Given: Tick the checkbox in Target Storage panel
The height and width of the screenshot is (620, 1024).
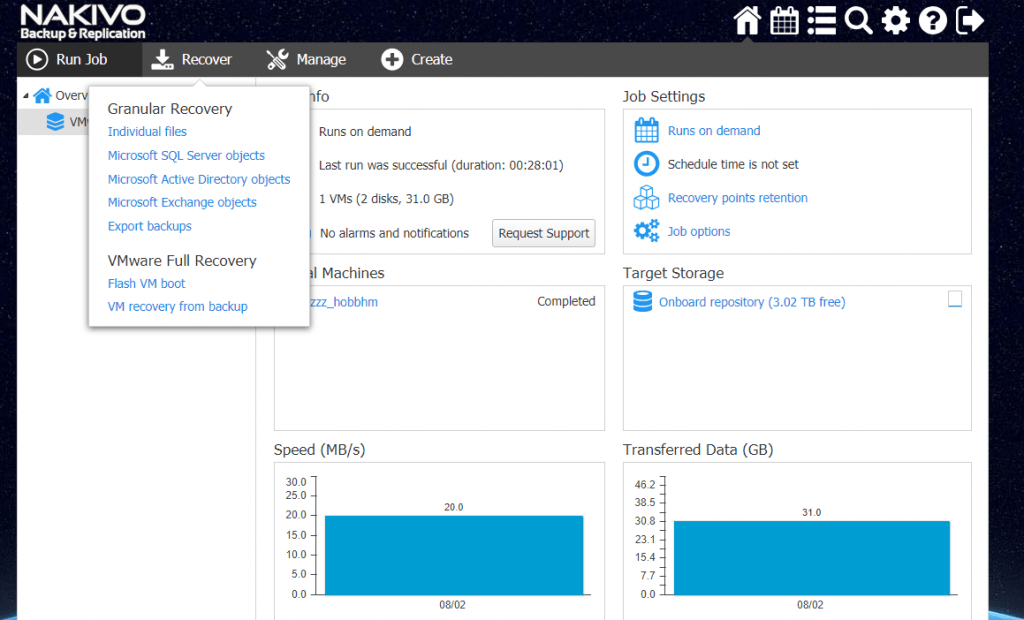Looking at the screenshot, I should click(x=955, y=299).
